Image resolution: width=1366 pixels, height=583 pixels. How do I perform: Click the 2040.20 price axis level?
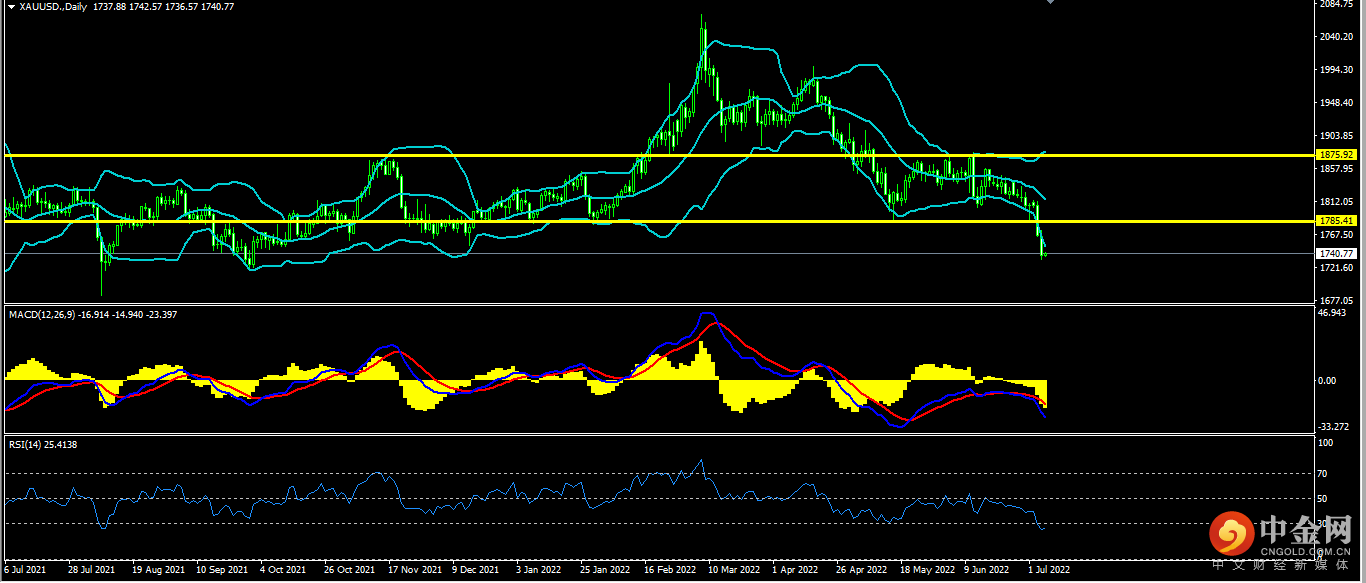(1336, 37)
